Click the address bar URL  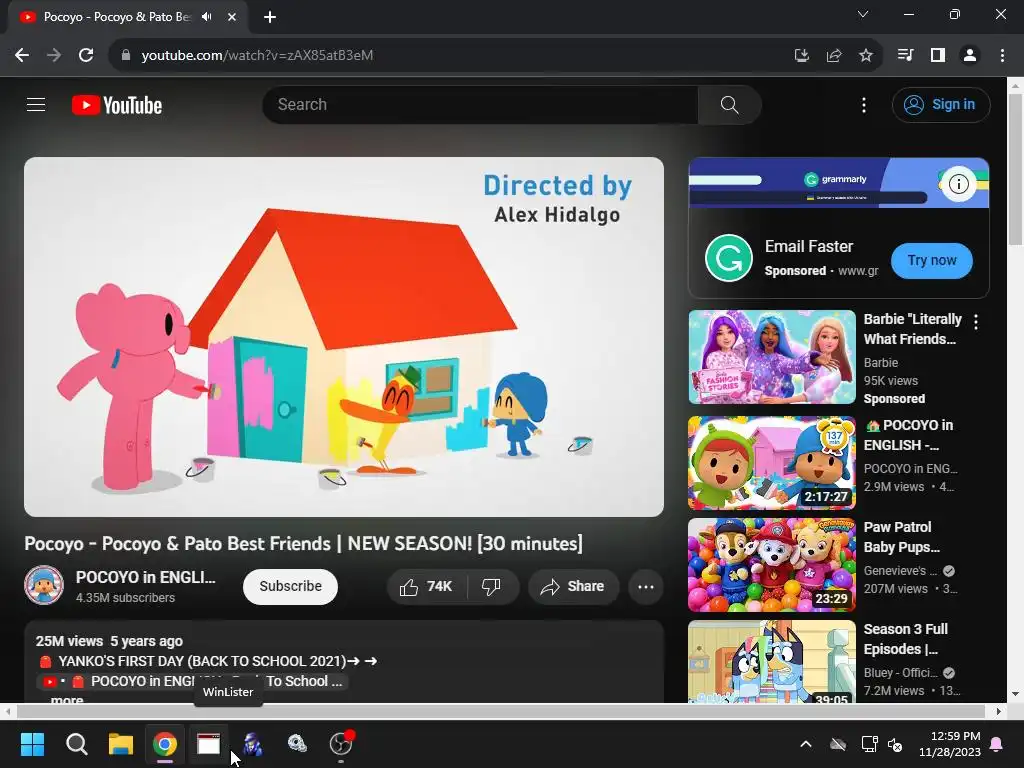click(x=257, y=55)
